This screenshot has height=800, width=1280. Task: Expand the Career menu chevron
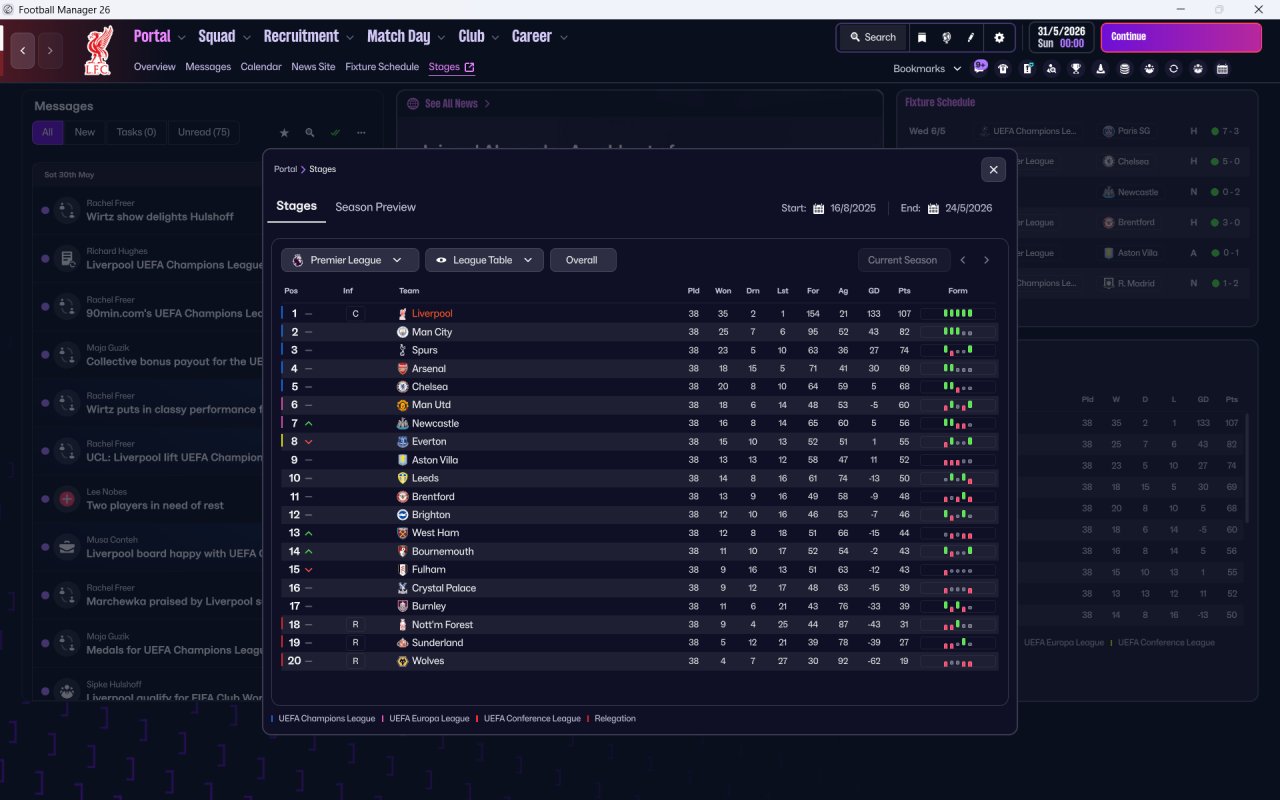click(563, 38)
